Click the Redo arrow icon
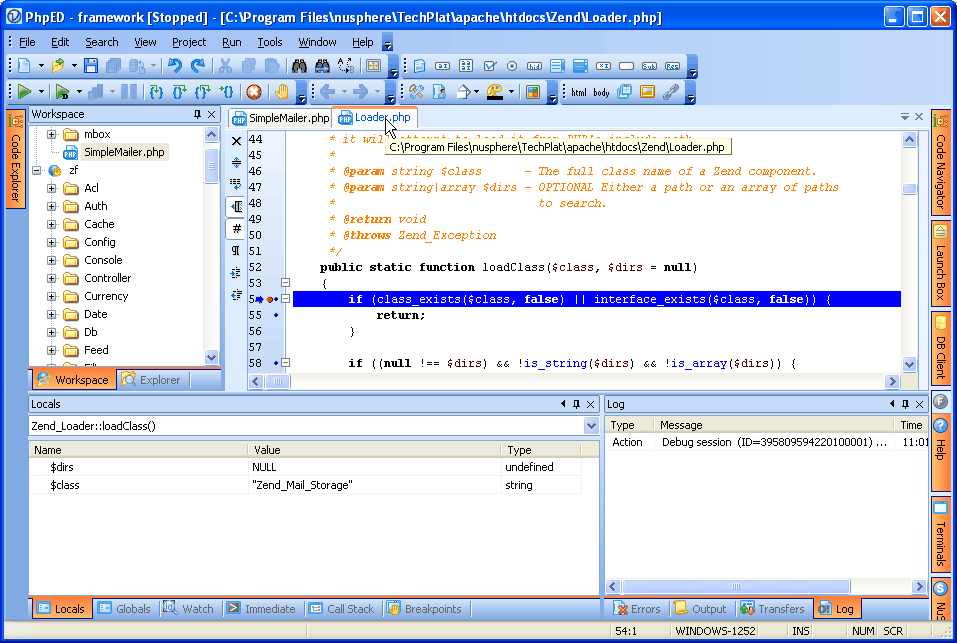Viewport: 957px width, 643px height. coord(198,66)
